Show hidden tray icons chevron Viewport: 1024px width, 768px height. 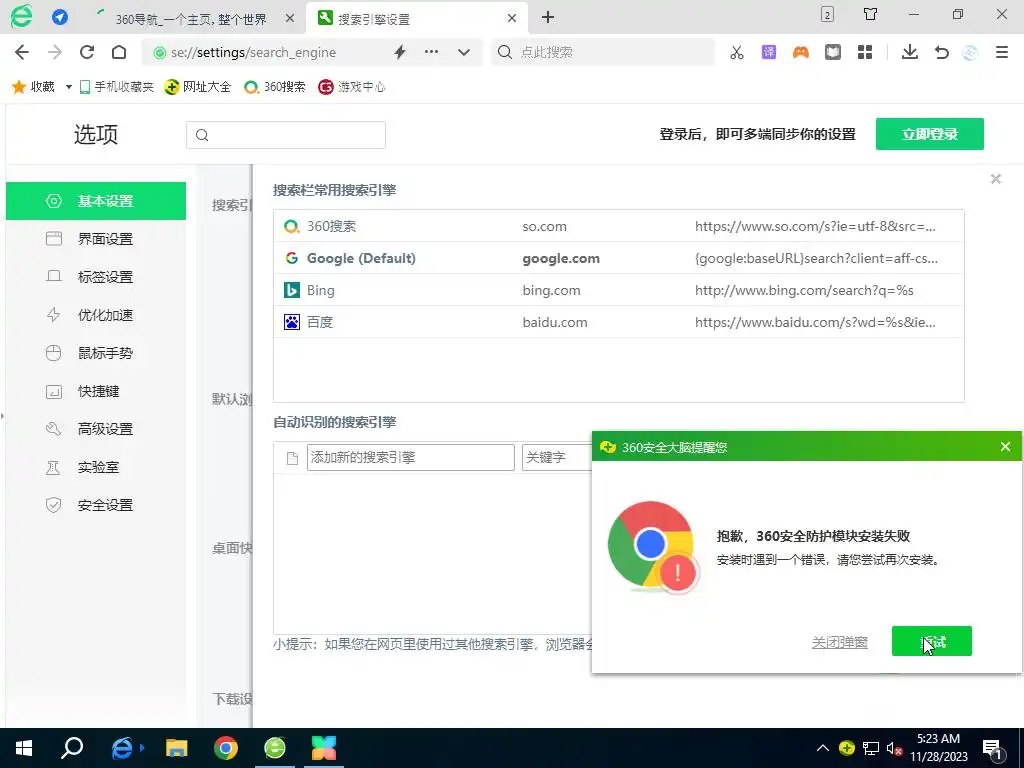[x=822, y=748]
